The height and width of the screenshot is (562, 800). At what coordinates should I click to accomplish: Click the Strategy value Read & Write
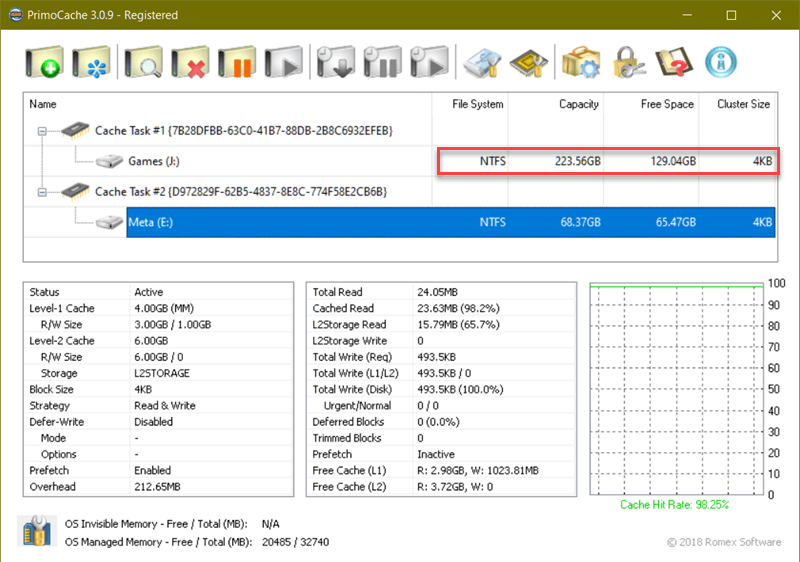click(x=165, y=405)
